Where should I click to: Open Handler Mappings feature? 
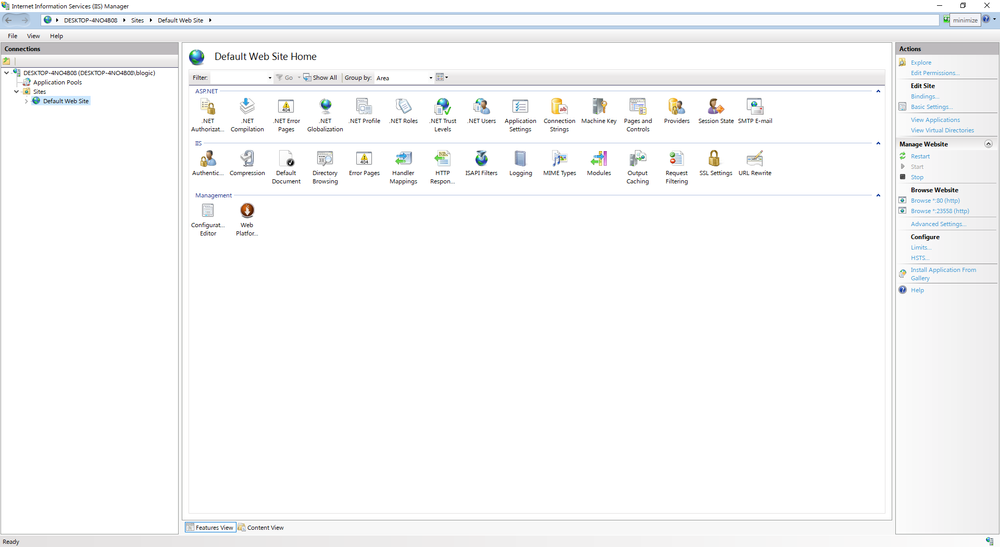403,167
